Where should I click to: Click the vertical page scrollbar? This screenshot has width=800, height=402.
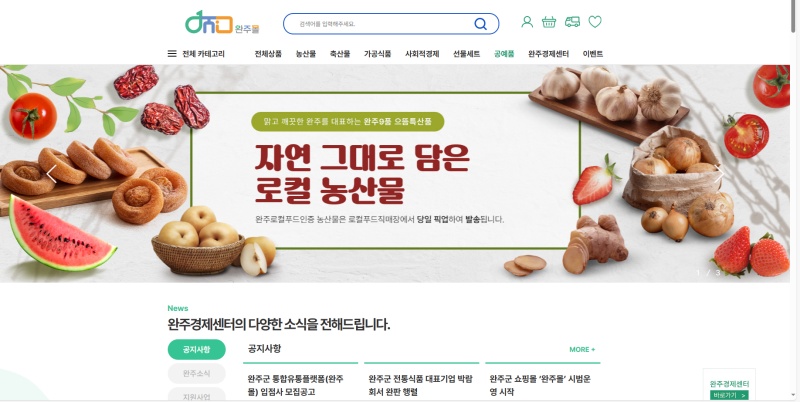(x=795, y=201)
